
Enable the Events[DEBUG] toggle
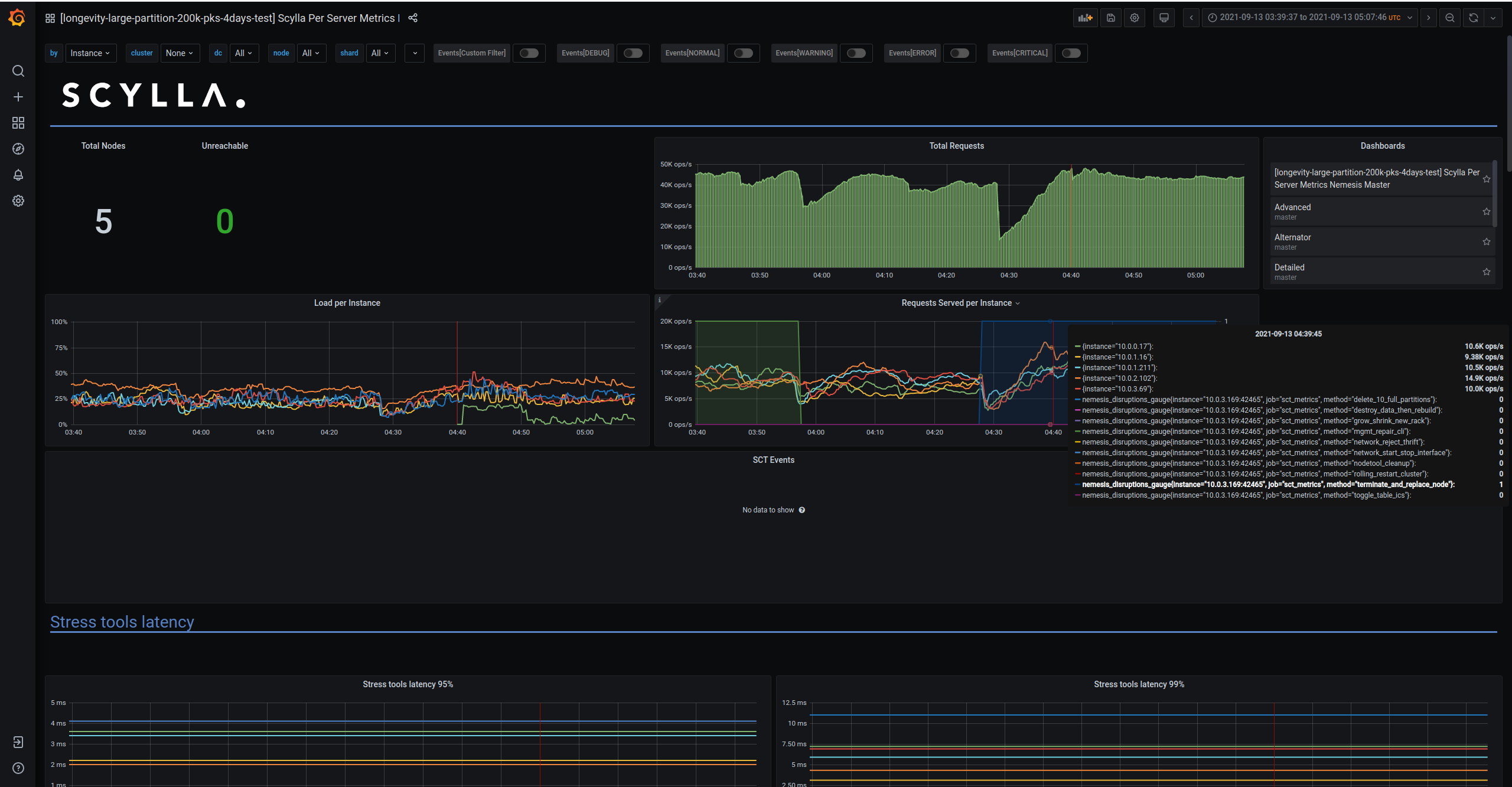click(x=633, y=53)
